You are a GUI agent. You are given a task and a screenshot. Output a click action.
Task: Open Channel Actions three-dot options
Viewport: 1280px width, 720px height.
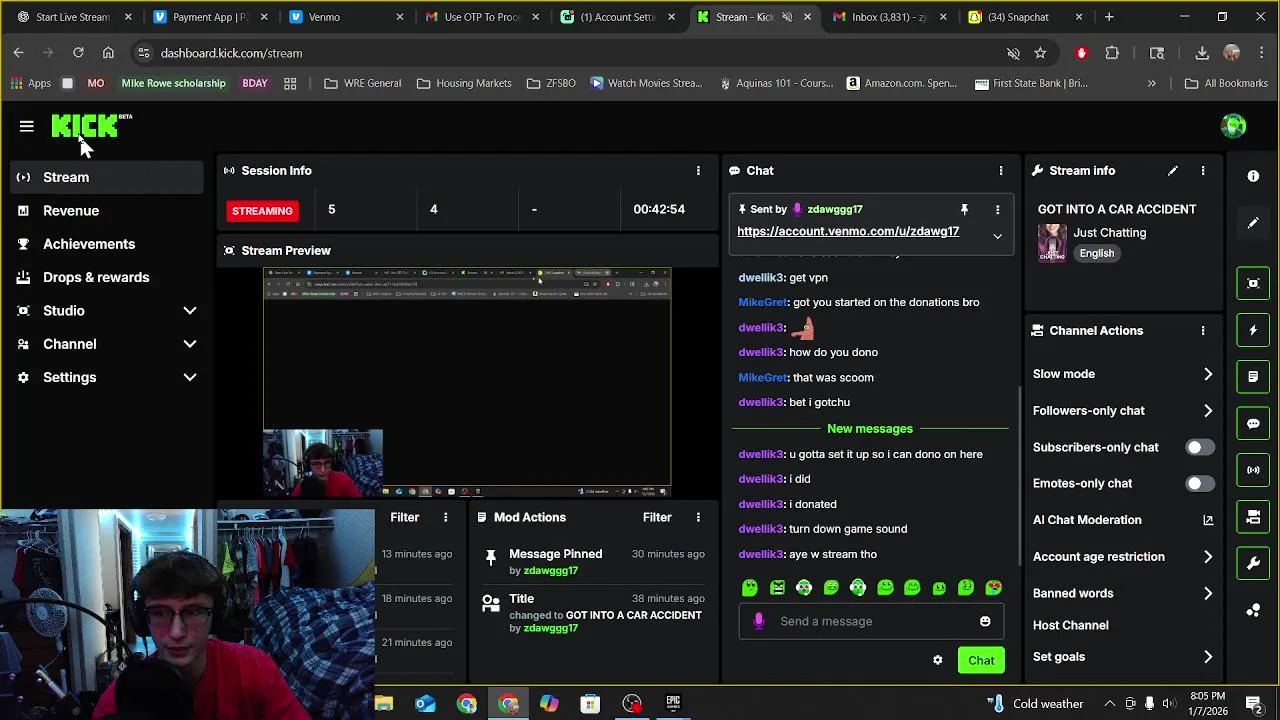[x=1203, y=331]
